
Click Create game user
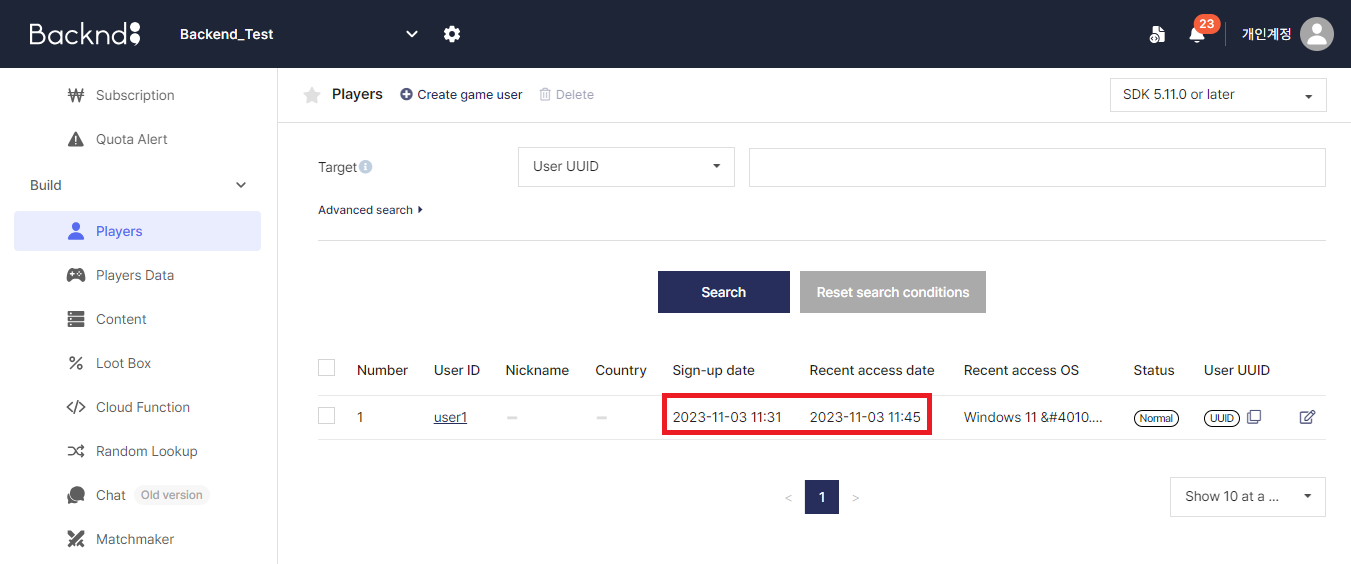click(461, 95)
